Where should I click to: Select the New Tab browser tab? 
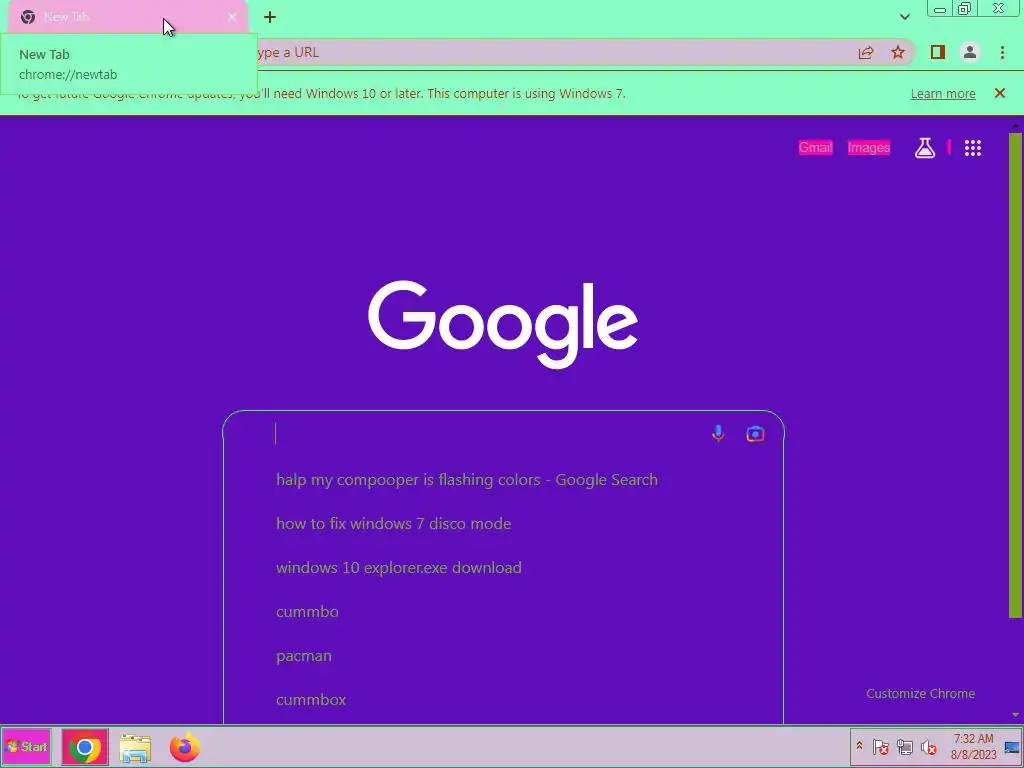click(128, 17)
